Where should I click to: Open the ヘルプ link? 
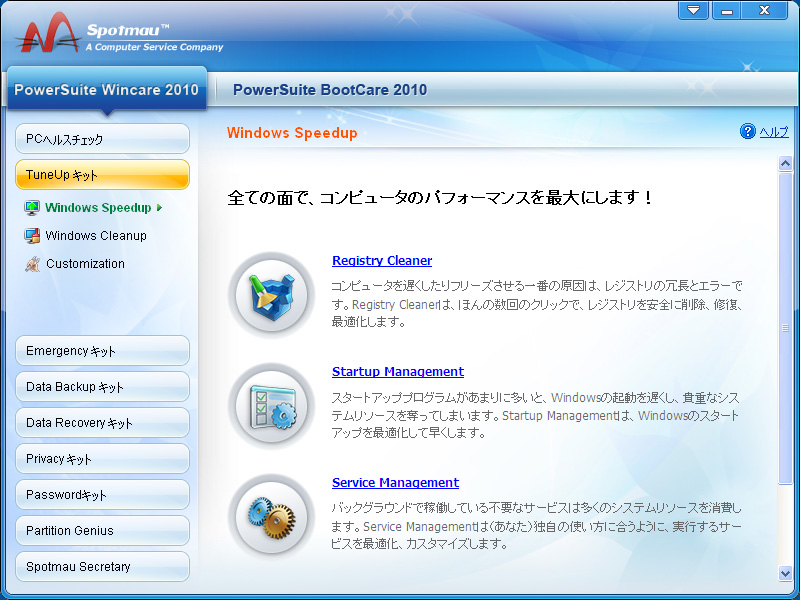click(774, 132)
